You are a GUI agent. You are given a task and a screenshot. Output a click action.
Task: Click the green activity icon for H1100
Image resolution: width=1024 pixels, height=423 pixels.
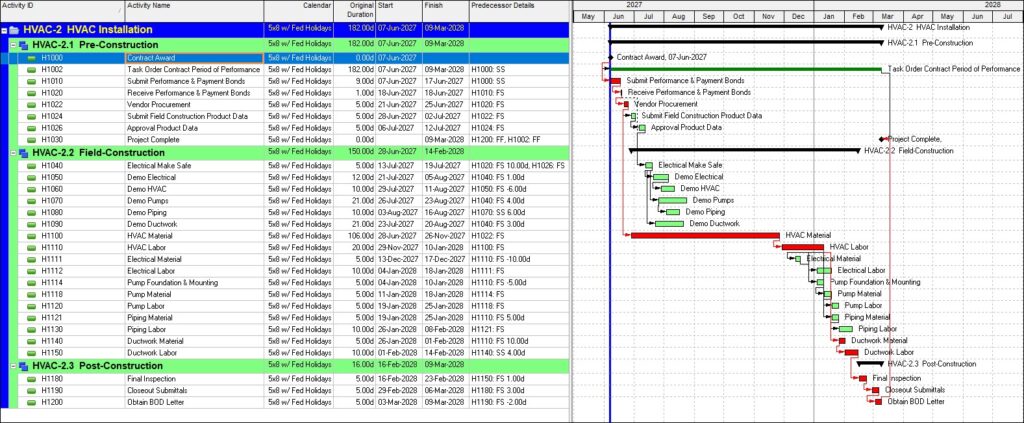(31, 236)
